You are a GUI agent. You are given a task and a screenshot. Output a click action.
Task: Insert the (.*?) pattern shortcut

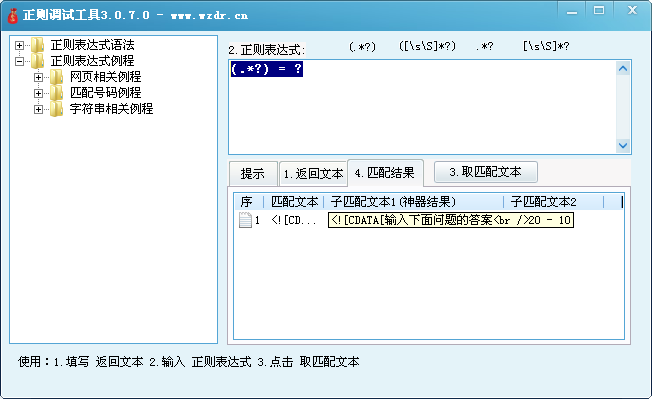[362, 47]
